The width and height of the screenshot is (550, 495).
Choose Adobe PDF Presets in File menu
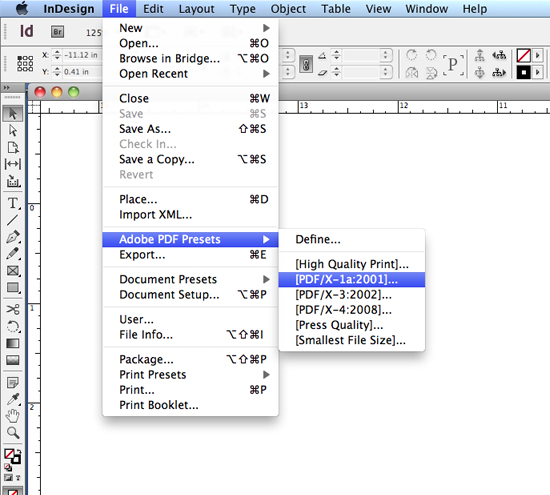tap(190, 239)
